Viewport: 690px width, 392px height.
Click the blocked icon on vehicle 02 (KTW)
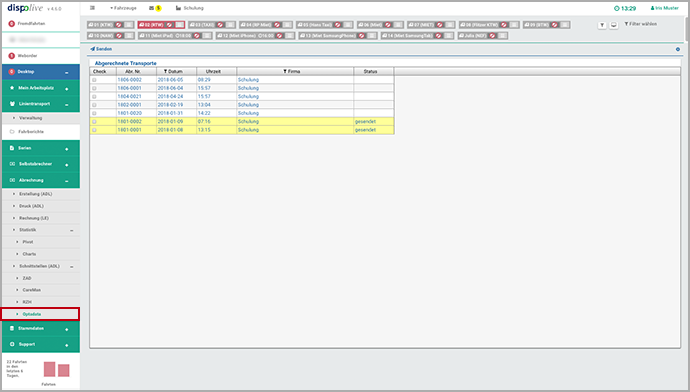(x=169, y=25)
